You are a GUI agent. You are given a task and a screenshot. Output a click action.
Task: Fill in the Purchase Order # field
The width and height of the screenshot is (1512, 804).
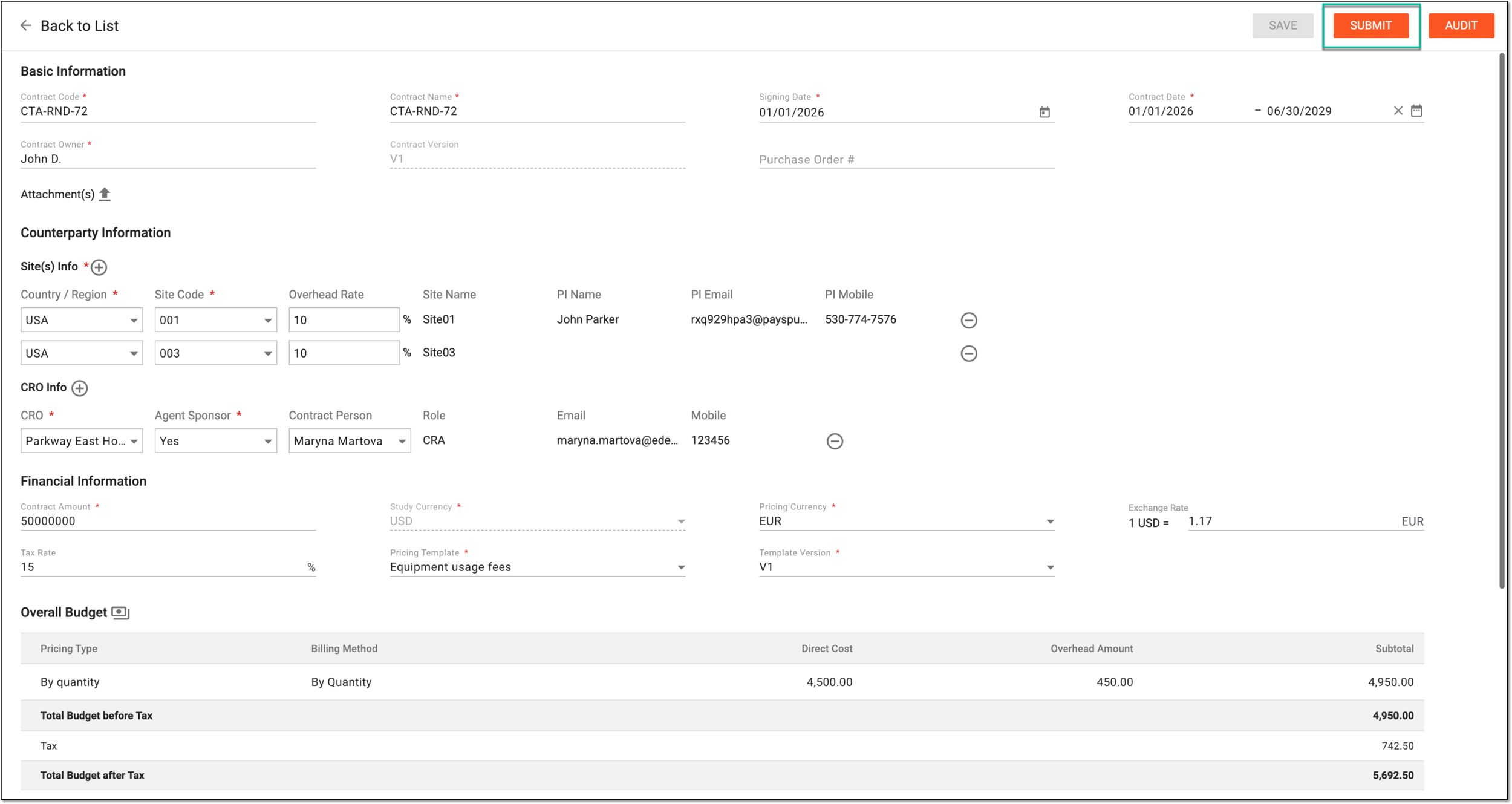[x=907, y=160]
